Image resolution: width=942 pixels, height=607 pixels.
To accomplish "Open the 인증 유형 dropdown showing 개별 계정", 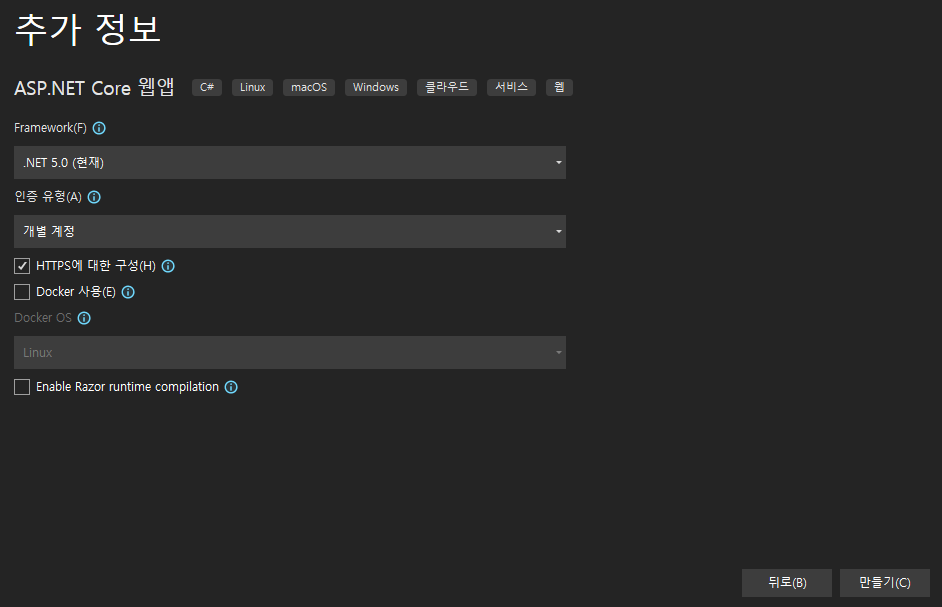I will click(290, 231).
